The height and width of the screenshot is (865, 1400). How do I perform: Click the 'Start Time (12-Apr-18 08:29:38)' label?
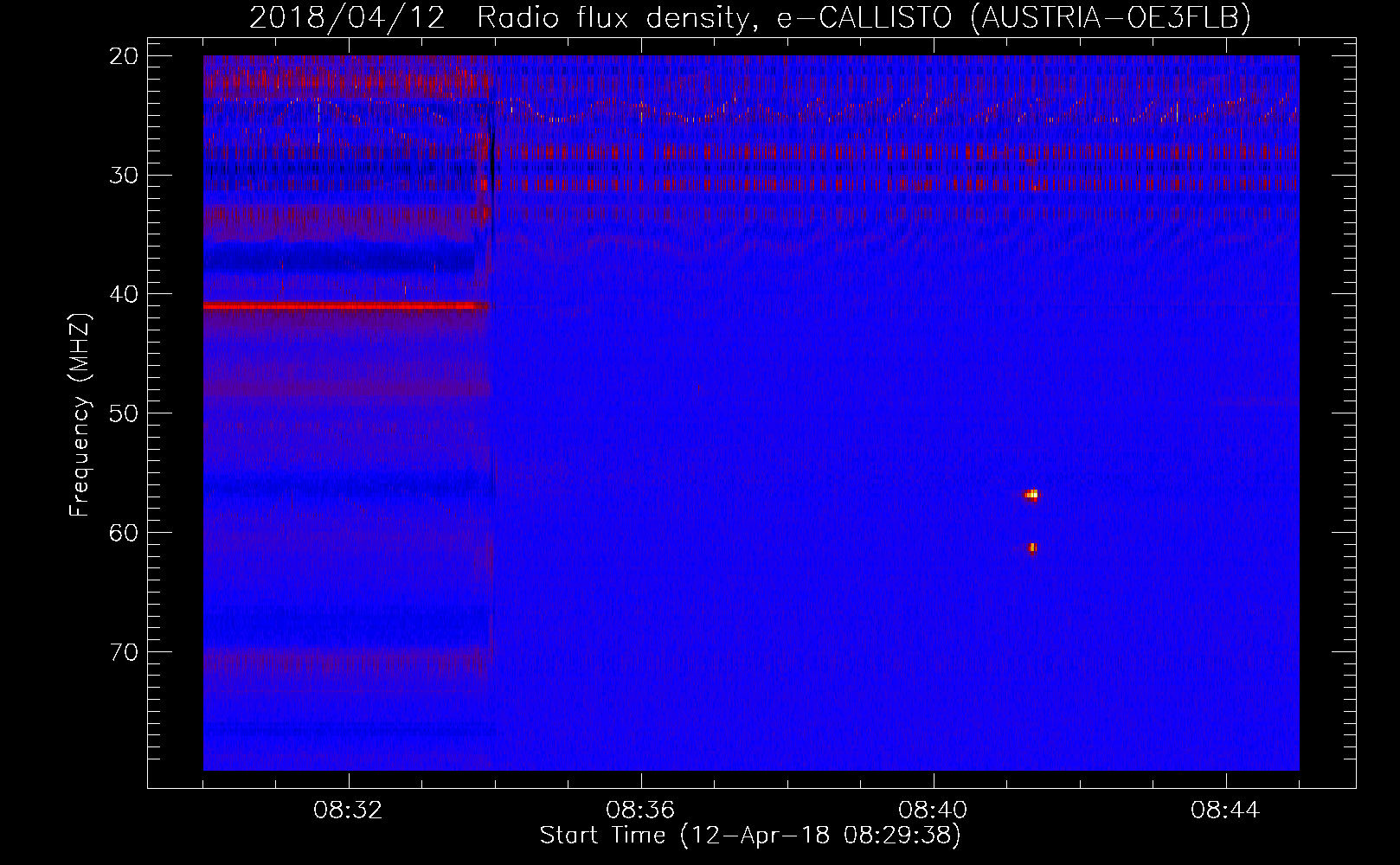click(x=750, y=836)
